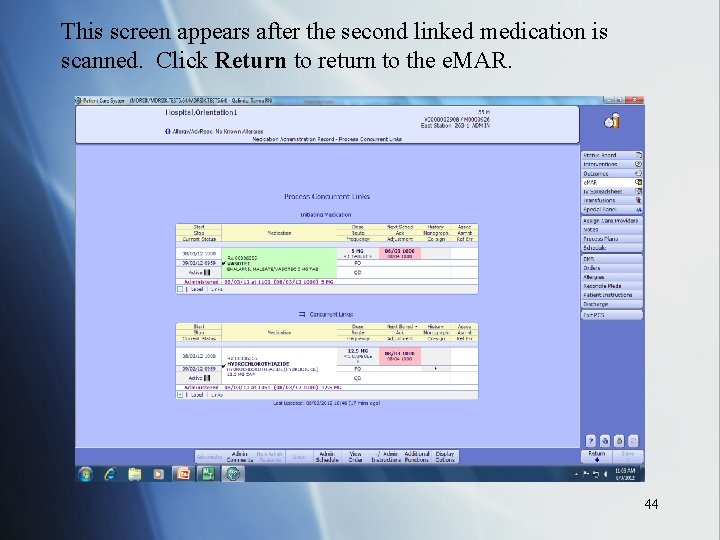Open Transfusions in the sidebar
The image size is (720, 540).
(612, 200)
